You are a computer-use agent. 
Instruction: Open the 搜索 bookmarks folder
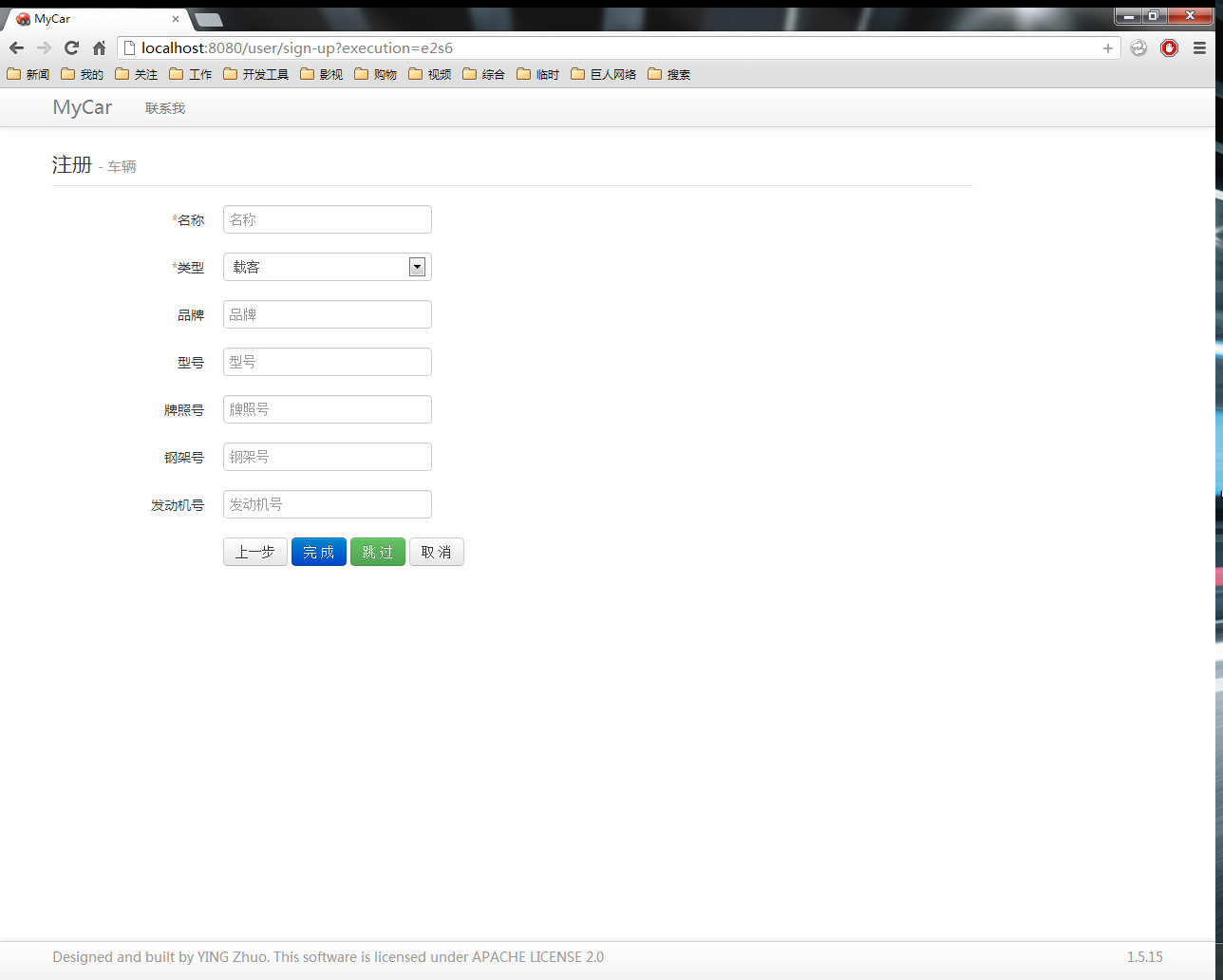click(669, 74)
